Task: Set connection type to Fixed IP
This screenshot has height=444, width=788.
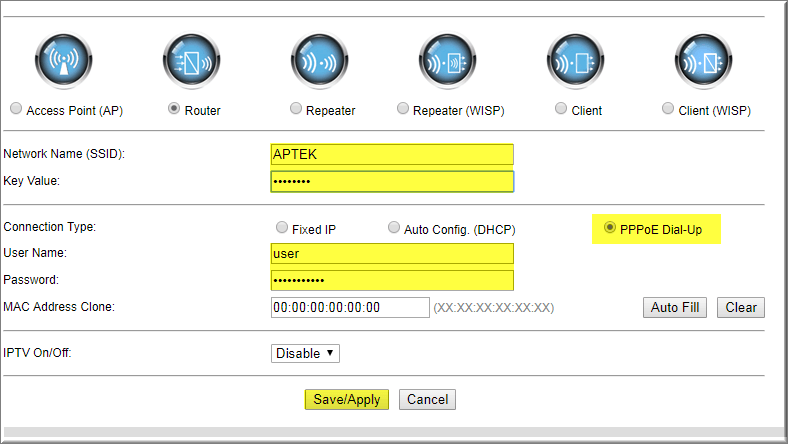Action: (282, 228)
